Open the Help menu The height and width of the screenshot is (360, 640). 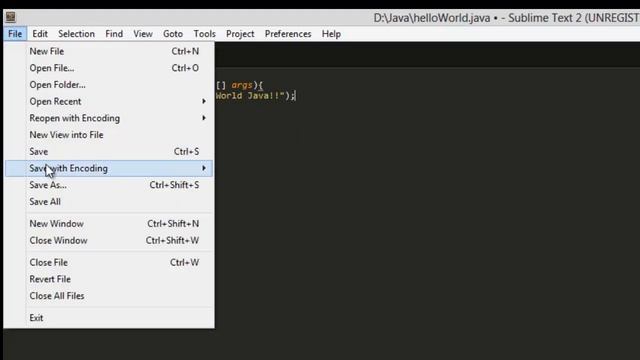[331, 34]
